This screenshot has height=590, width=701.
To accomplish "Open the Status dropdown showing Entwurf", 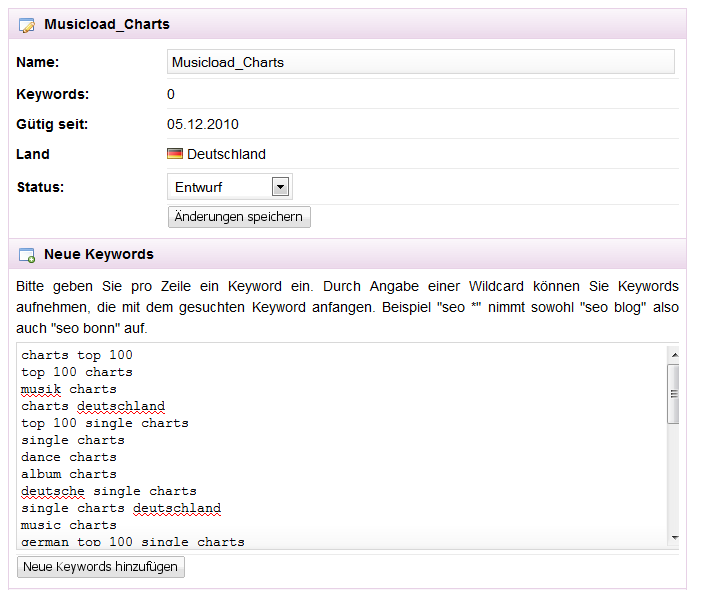I will click(230, 187).
